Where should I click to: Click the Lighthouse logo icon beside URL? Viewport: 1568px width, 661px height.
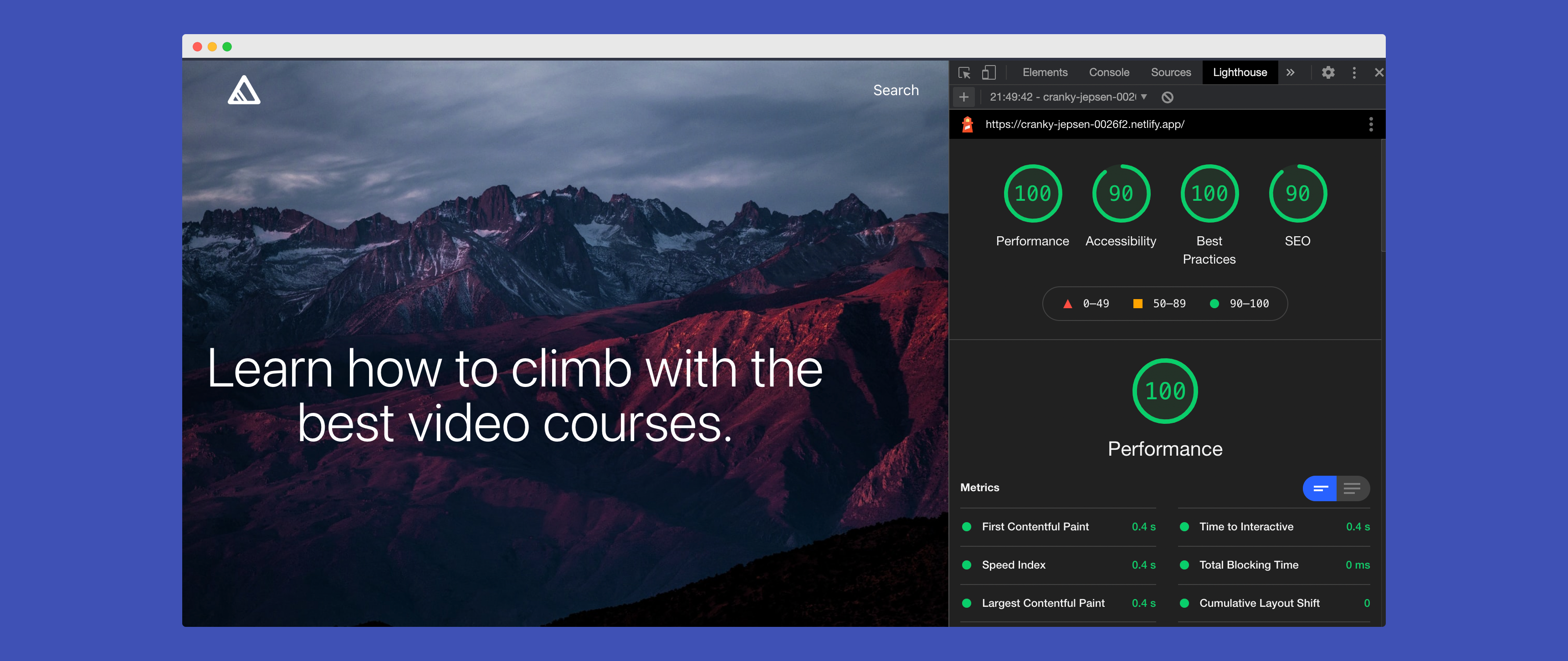click(967, 125)
